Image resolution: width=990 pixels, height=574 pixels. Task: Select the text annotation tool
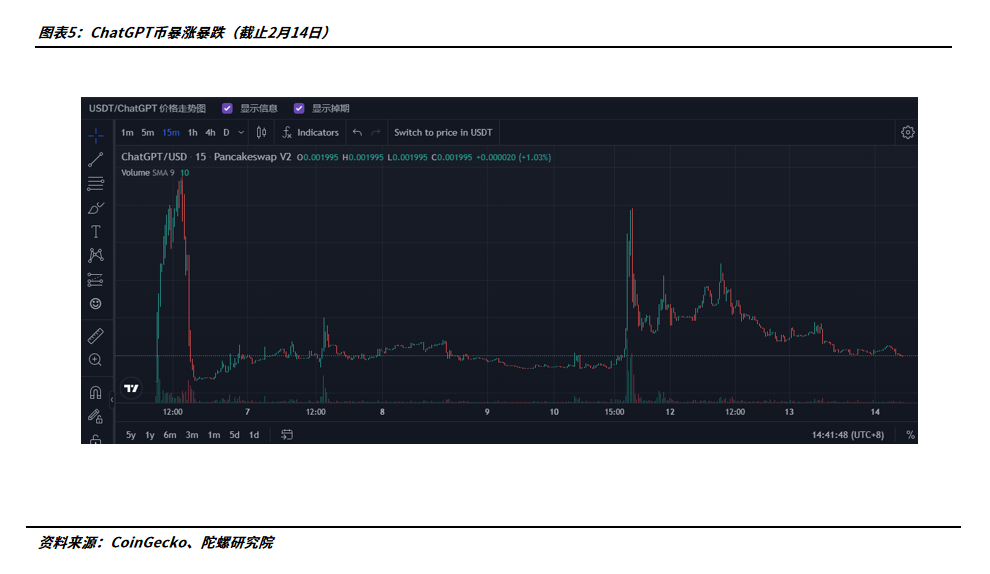point(96,231)
